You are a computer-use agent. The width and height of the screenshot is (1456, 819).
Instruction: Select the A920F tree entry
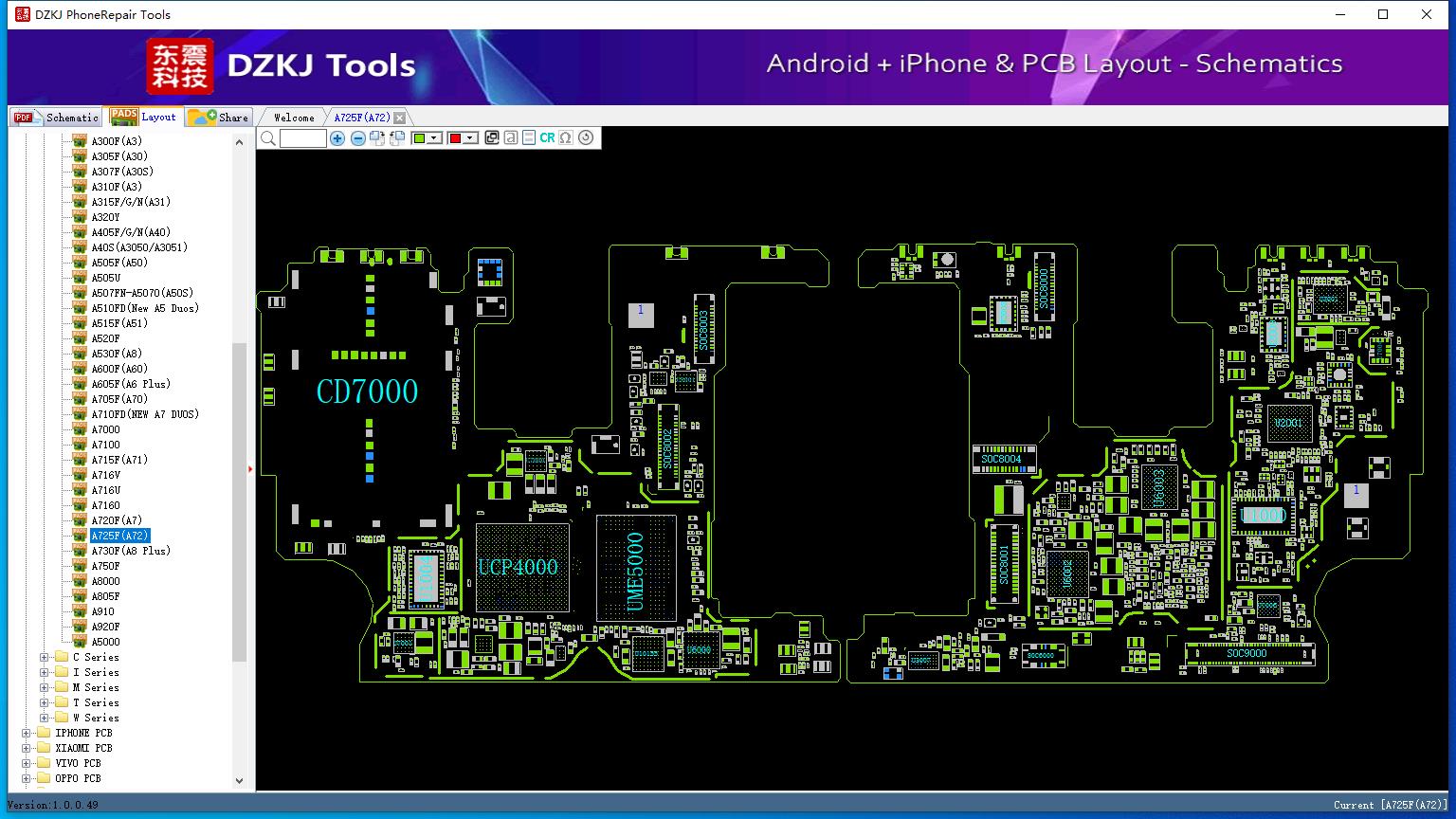pyautogui.click(x=105, y=627)
